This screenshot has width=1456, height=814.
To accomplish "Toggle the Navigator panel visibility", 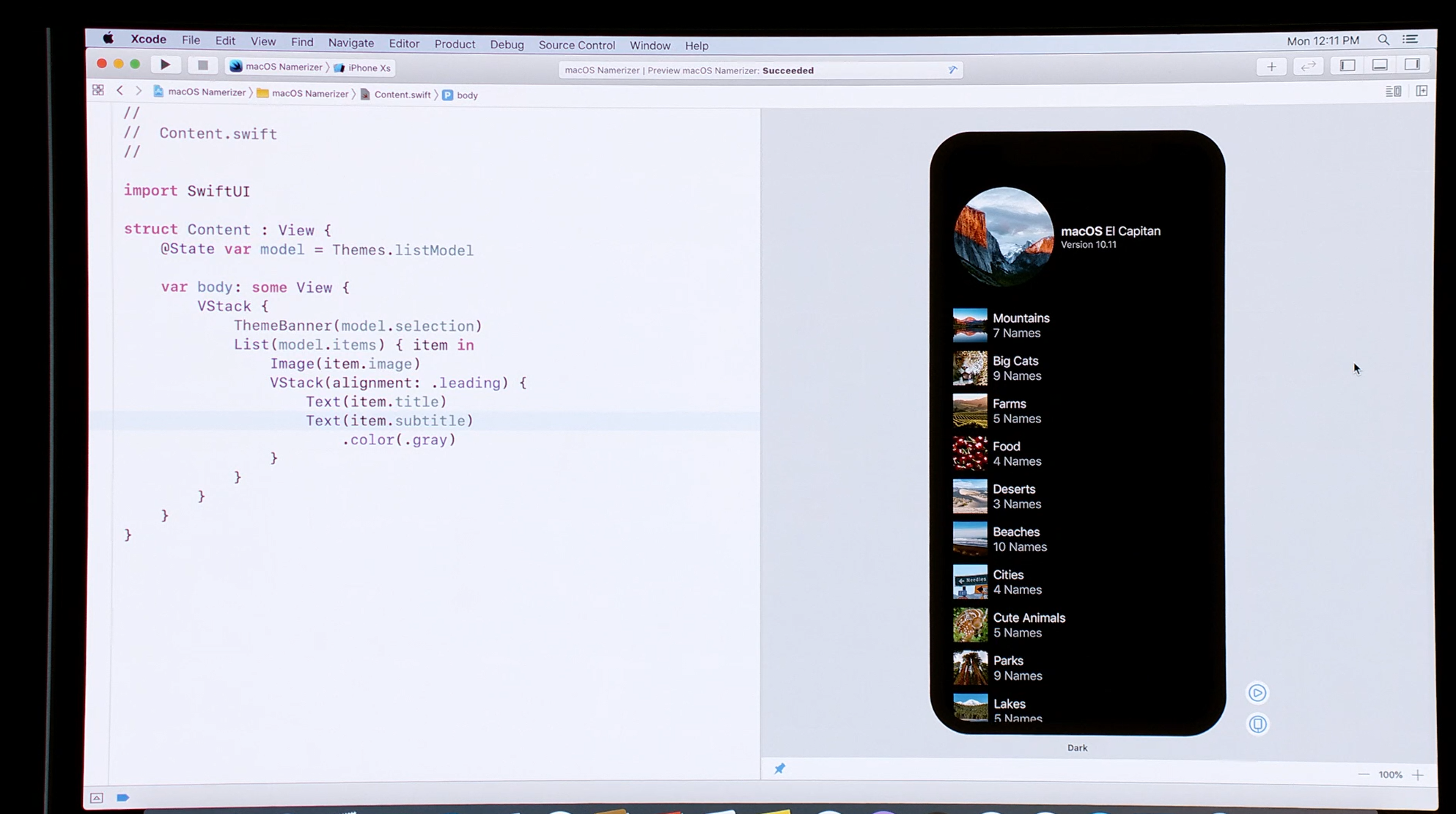I will pyautogui.click(x=1347, y=66).
